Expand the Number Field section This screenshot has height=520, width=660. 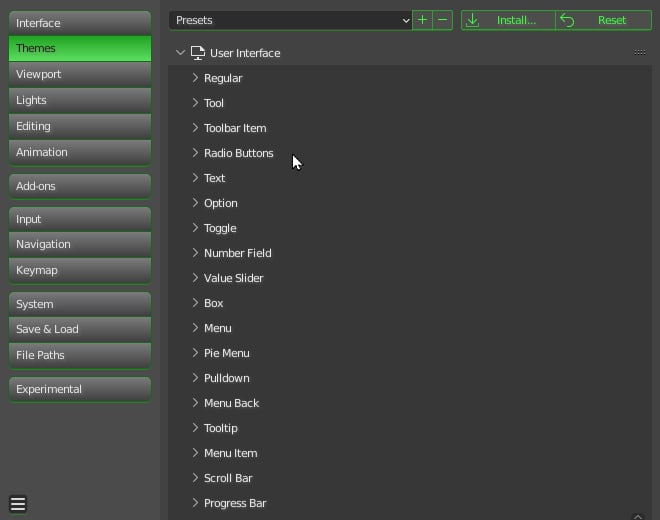pos(195,253)
